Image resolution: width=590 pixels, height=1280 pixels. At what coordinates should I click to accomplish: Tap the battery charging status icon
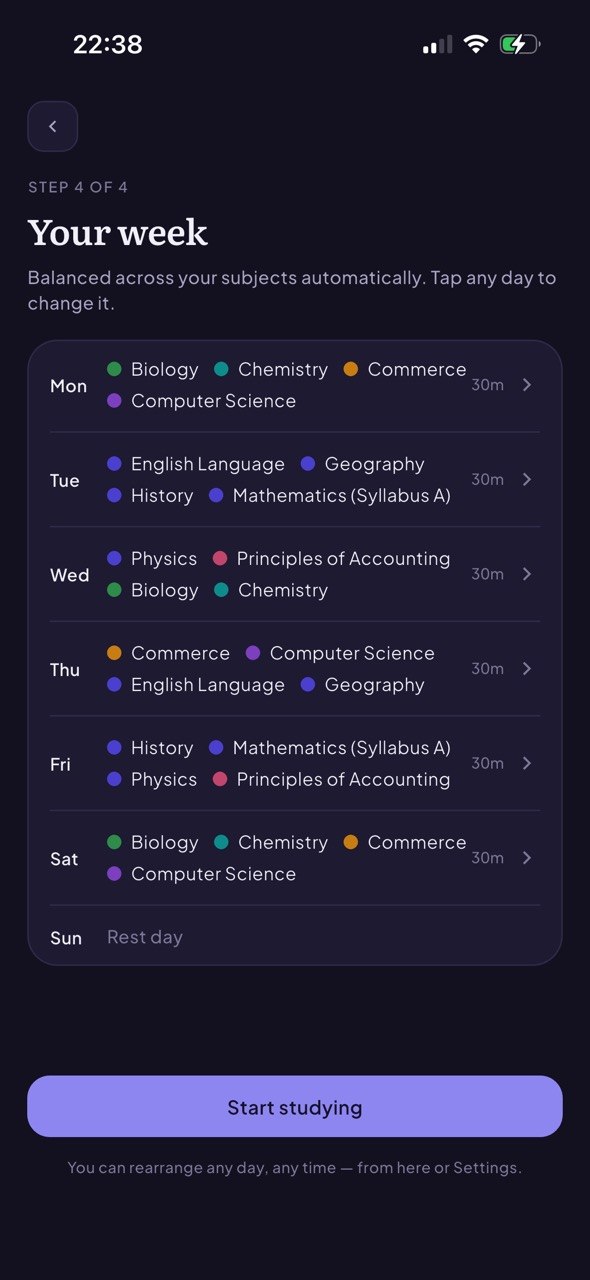[x=519, y=44]
